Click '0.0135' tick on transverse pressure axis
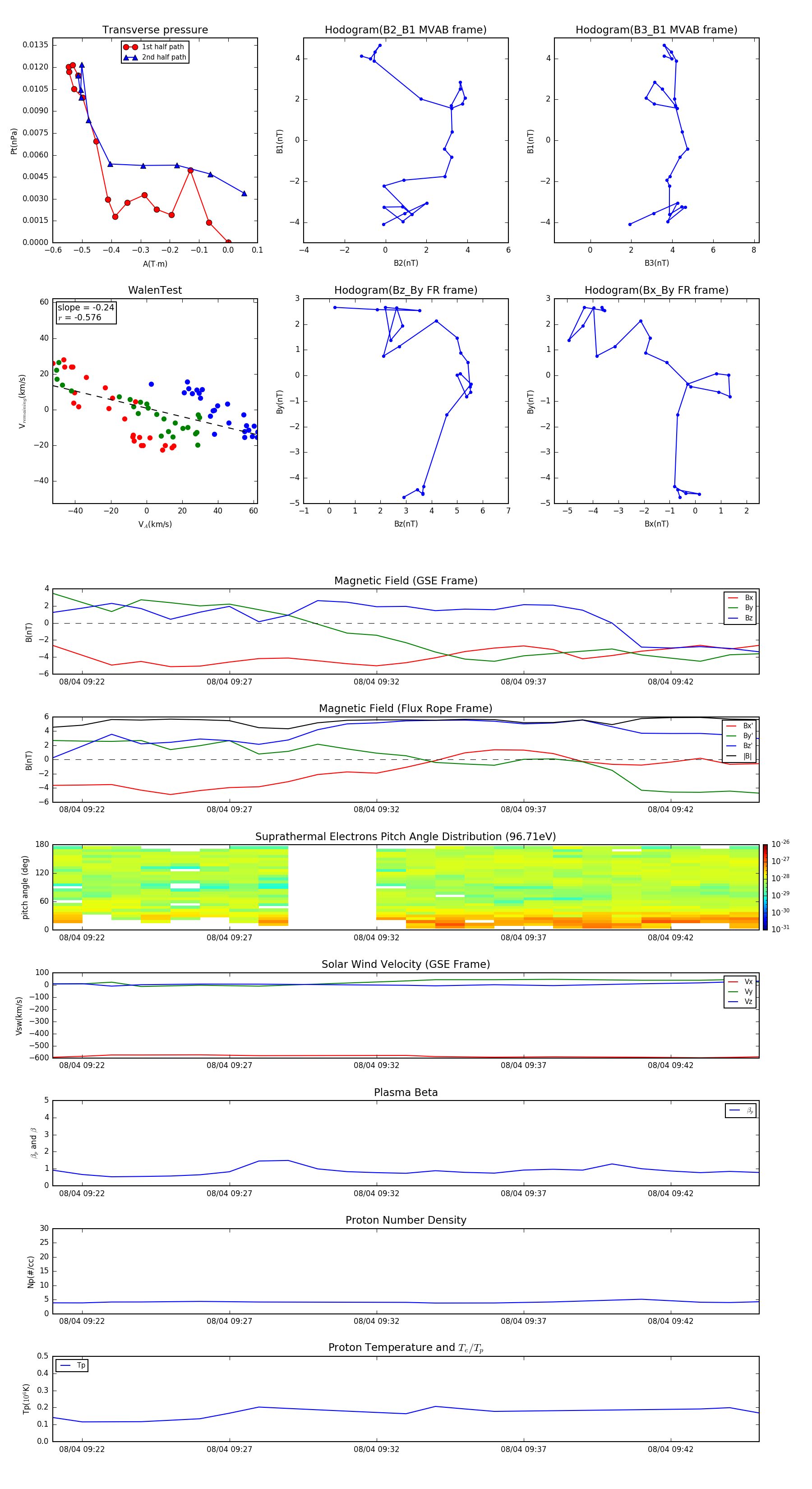The height and width of the screenshot is (1489, 812). click(36, 45)
